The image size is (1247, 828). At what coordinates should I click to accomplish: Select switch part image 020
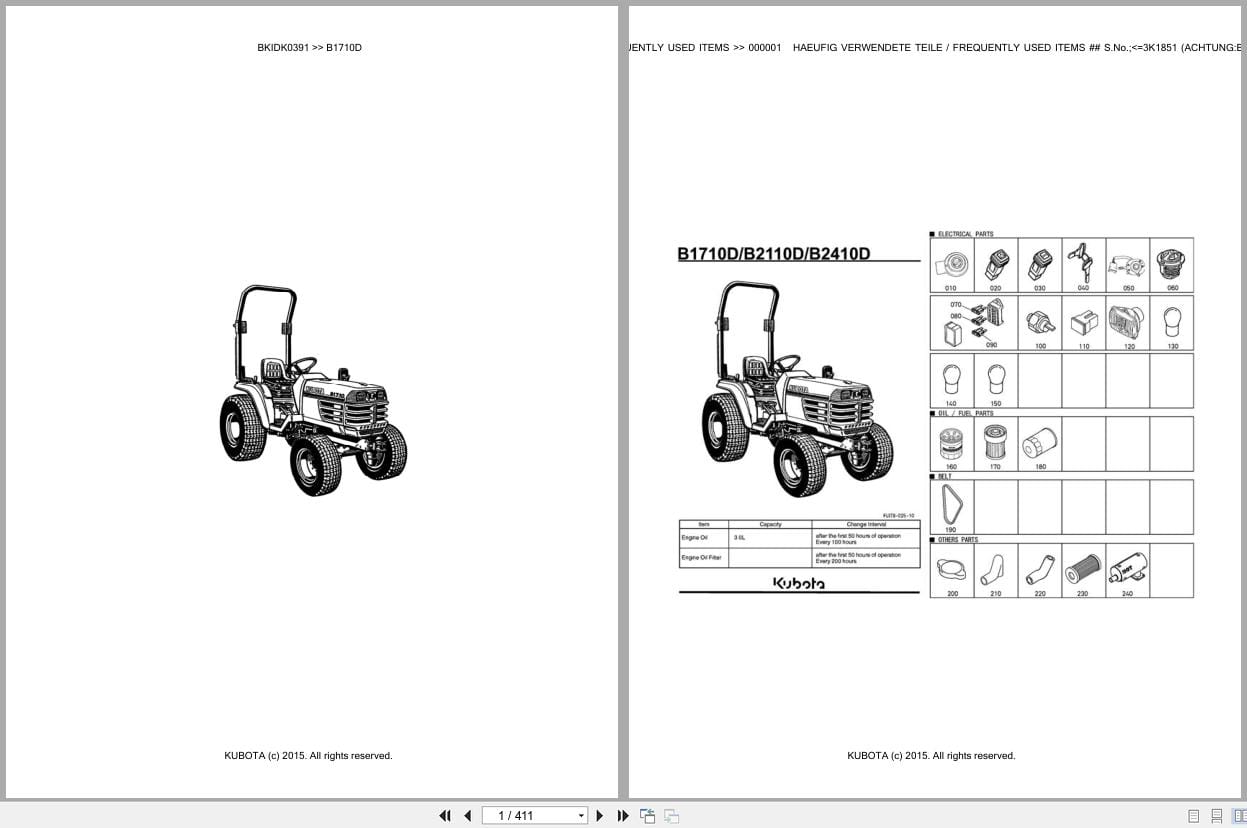pos(996,263)
